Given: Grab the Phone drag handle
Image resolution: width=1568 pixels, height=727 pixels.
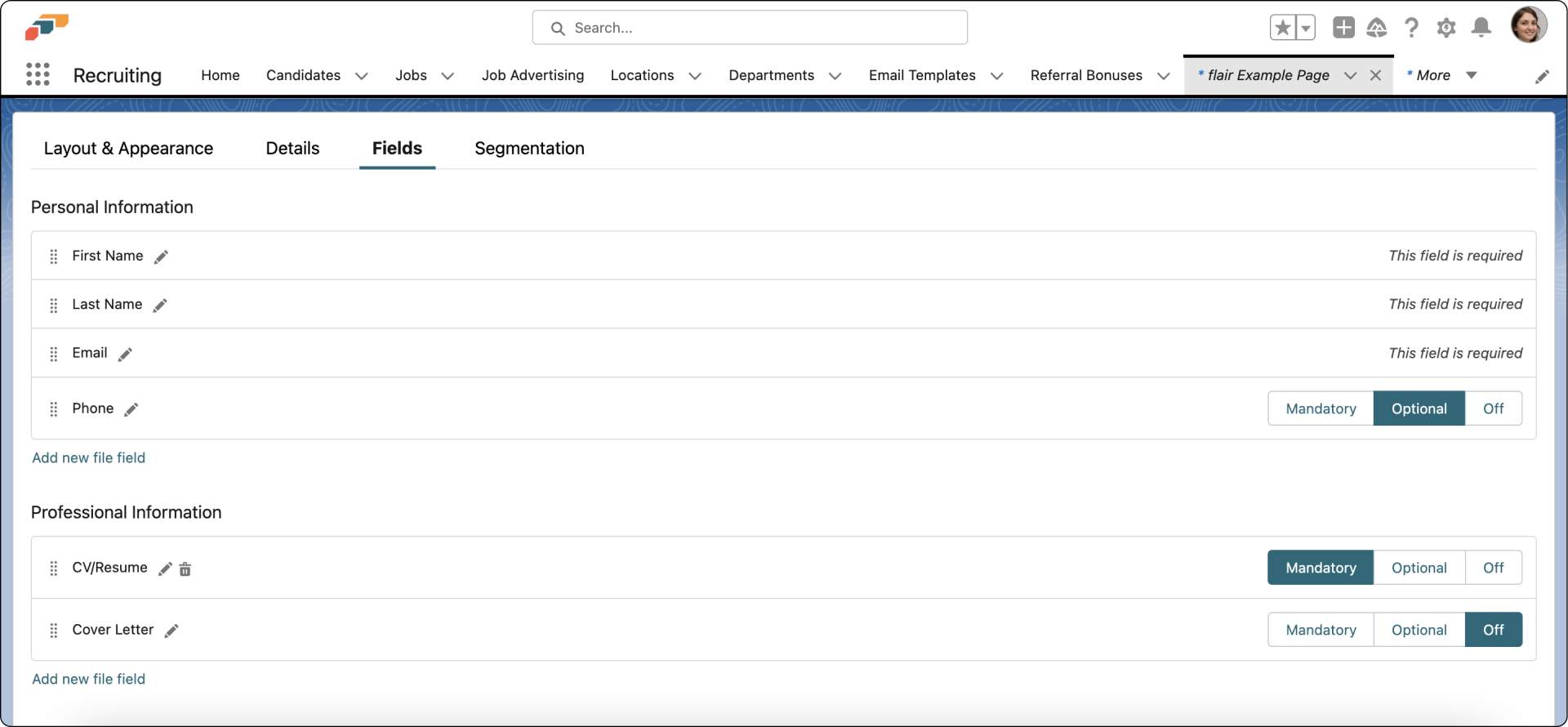Looking at the screenshot, I should [54, 409].
